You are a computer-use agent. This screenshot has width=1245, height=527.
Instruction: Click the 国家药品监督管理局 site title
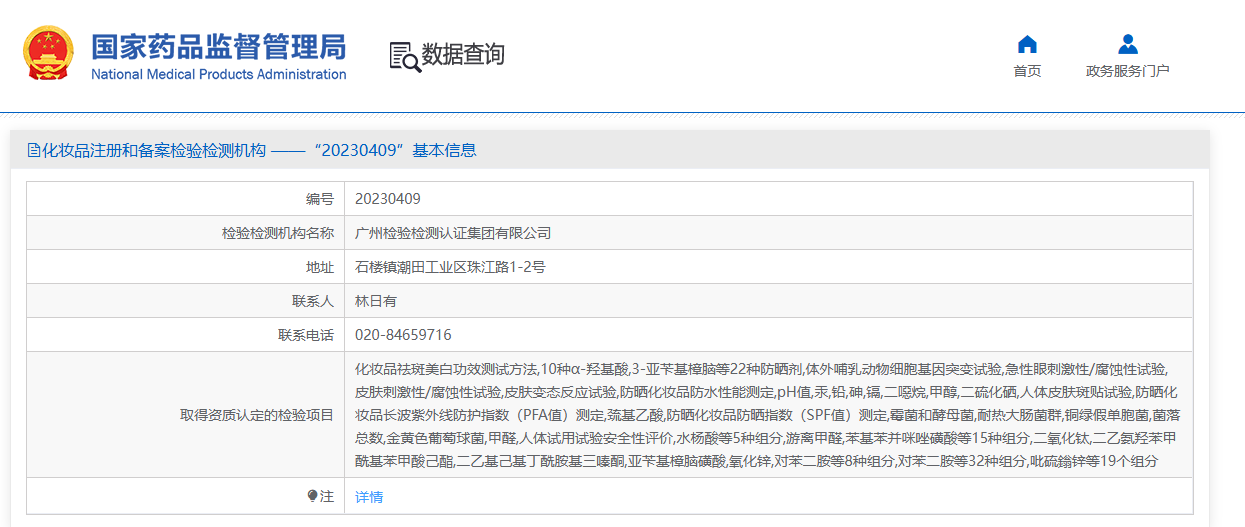(218, 46)
